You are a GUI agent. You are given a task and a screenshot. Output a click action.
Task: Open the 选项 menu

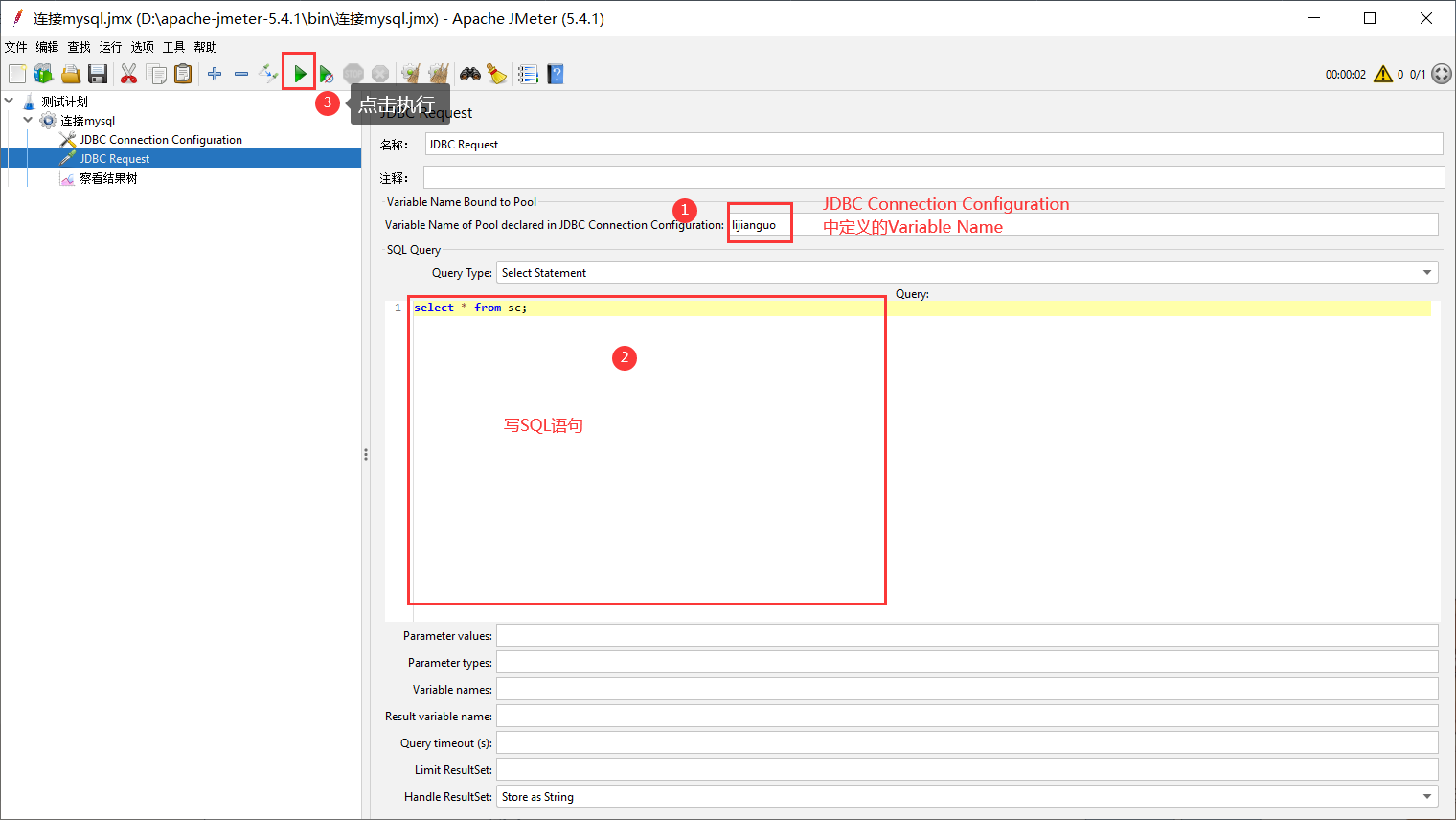click(142, 47)
